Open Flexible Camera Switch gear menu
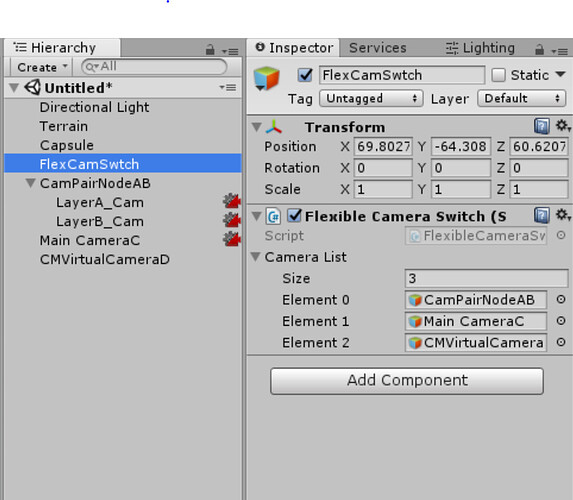Viewport: 573px width, 500px height. (563, 215)
